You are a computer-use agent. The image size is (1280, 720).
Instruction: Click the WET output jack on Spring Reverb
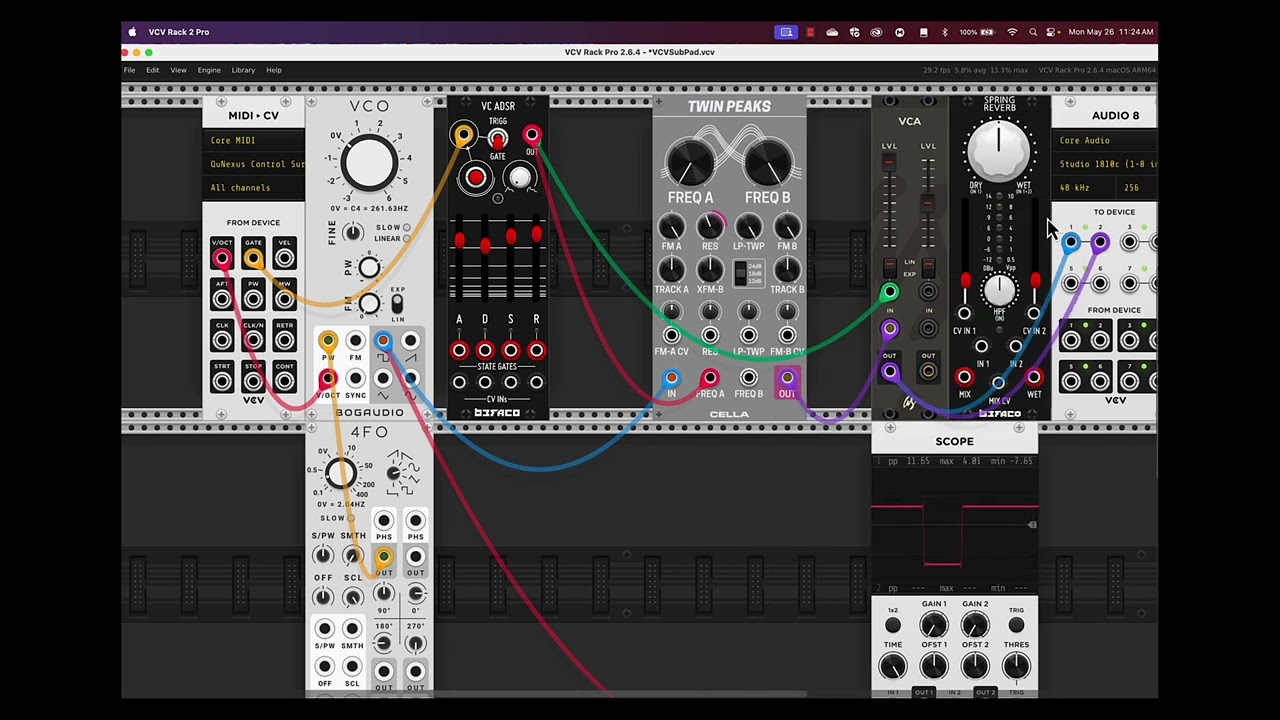pos(1034,378)
